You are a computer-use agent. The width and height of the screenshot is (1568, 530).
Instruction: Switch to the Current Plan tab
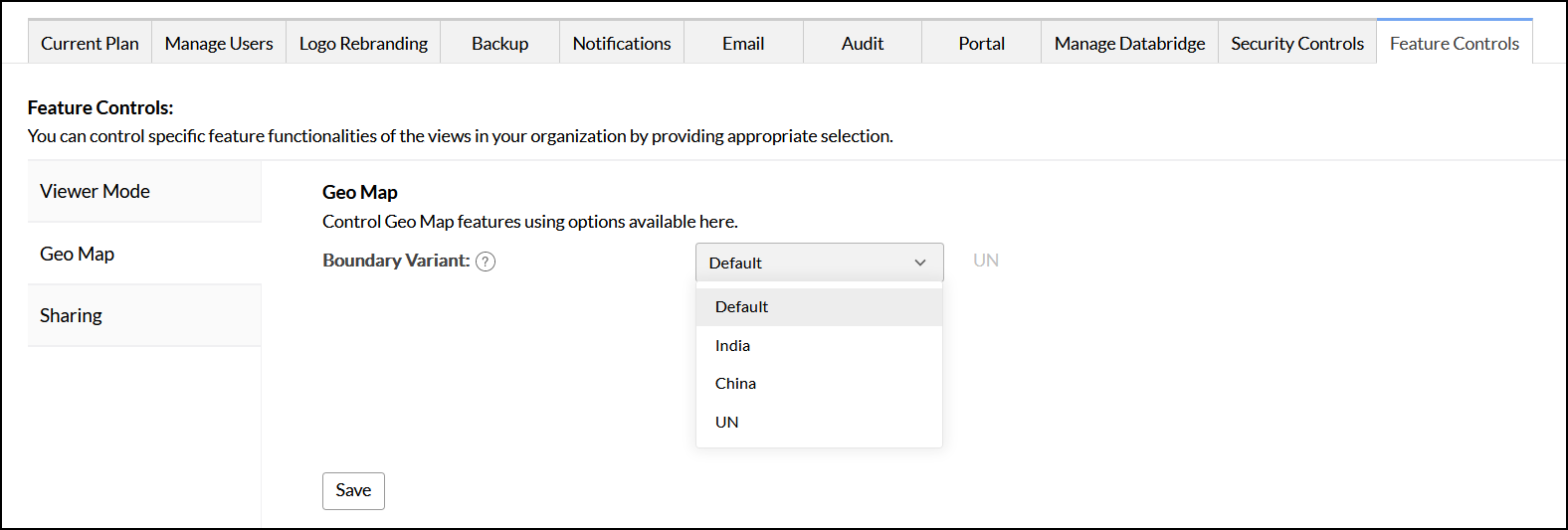click(90, 44)
